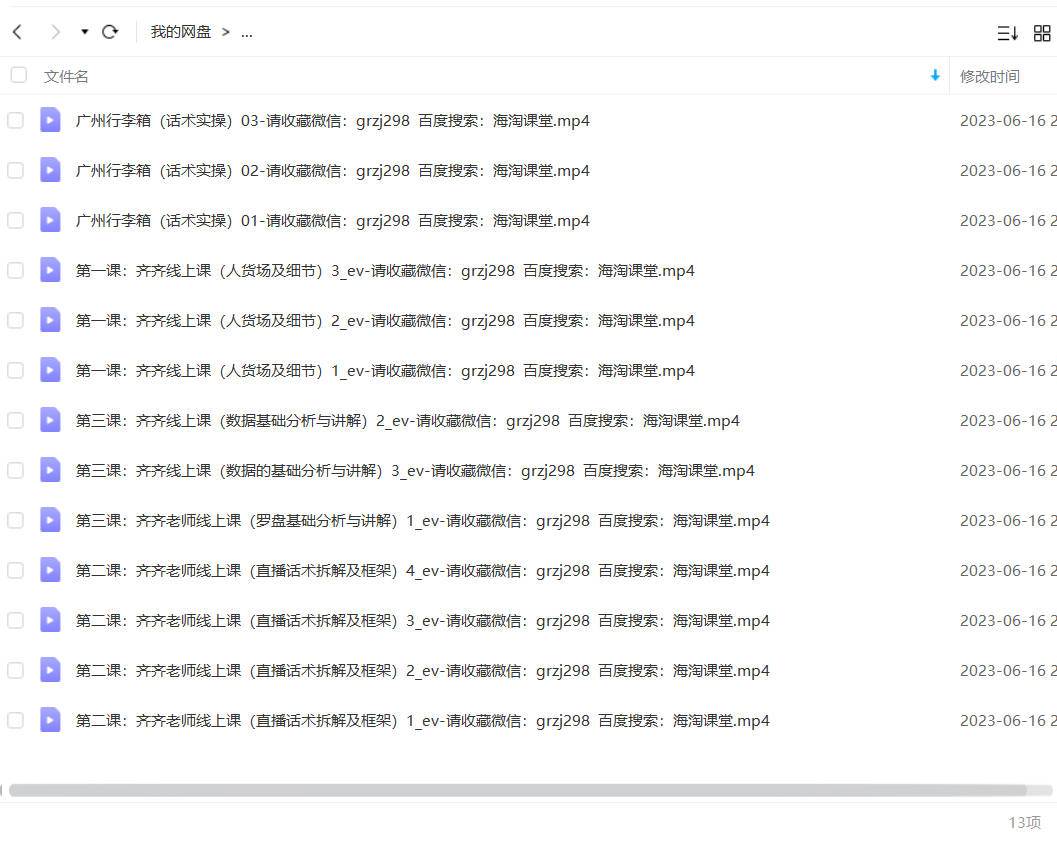Click the 13项 item count
Image resolution: width=1057 pixels, height=841 pixels.
pyautogui.click(x=1025, y=822)
